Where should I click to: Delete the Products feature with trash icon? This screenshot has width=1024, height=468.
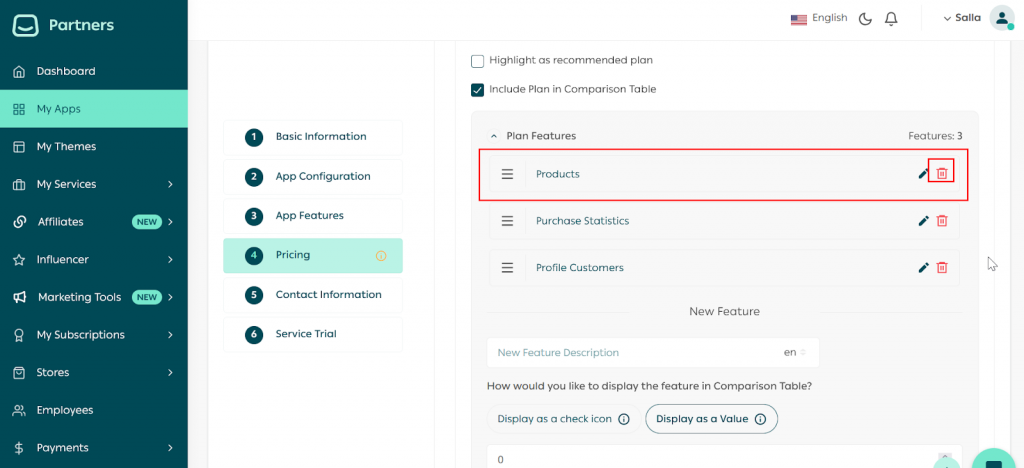pyautogui.click(x=941, y=174)
